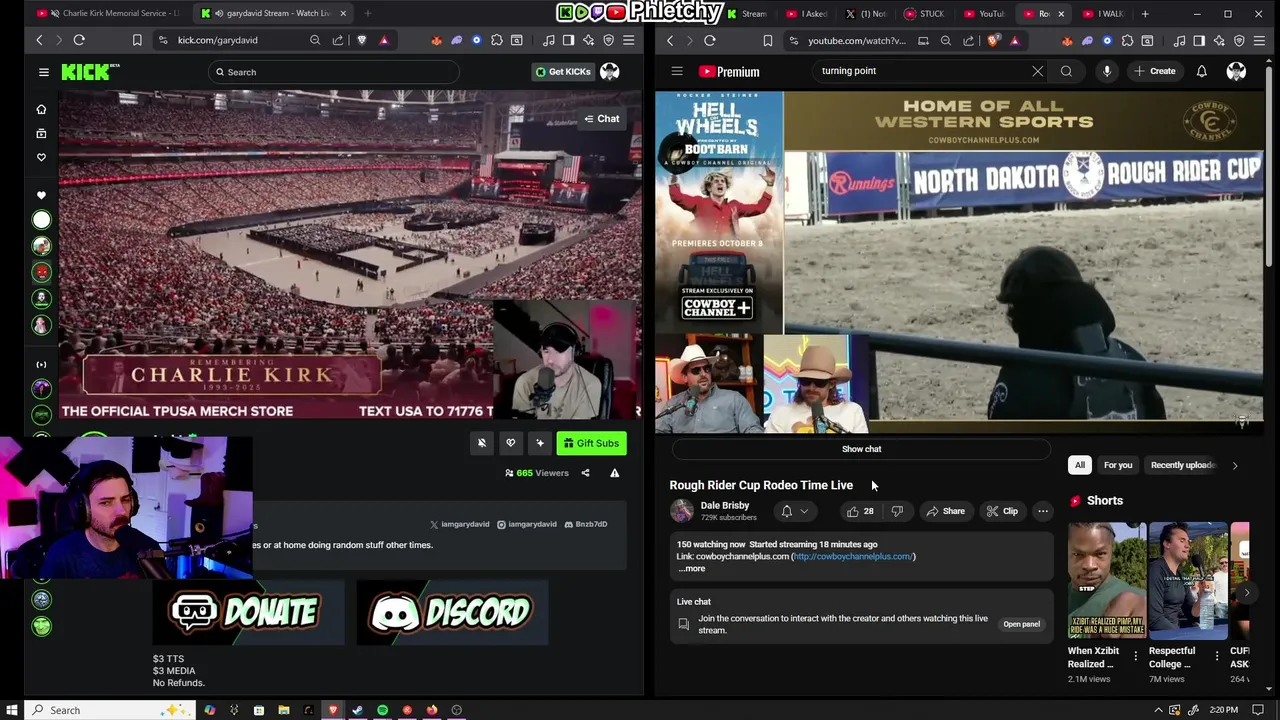This screenshot has width=1280, height=720.
Task: Open When Xzibit Realized short thumbnail
Action: coord(1107,580)
